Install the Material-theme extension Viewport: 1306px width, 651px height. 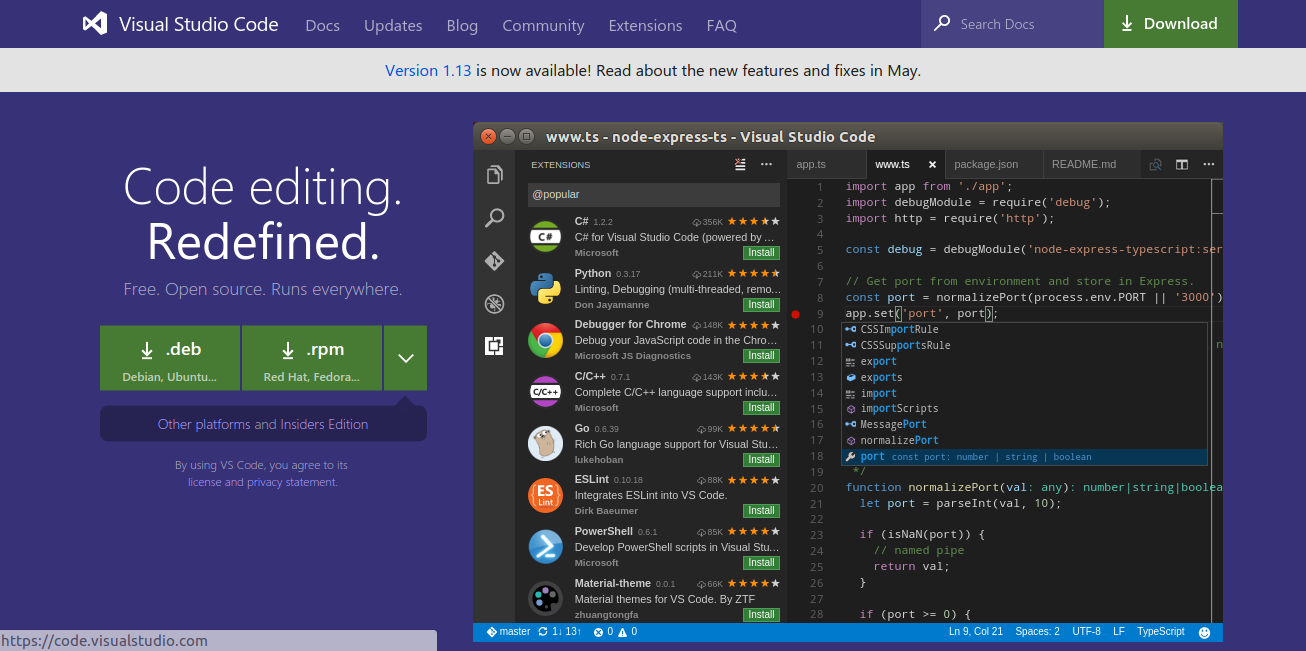[761, 615]
